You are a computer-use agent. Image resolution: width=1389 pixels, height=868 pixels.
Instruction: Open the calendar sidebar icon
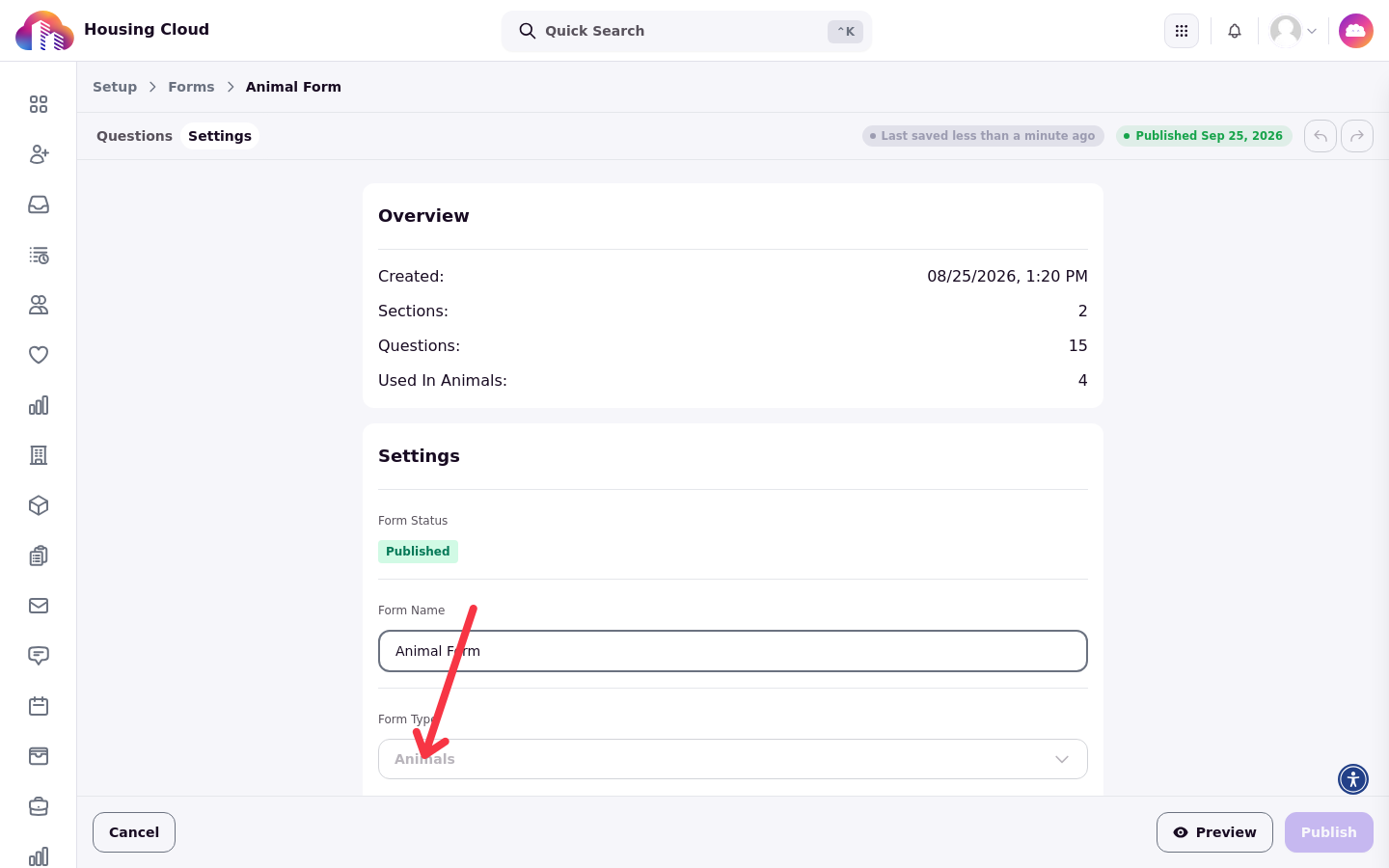[x=39, y=706]
